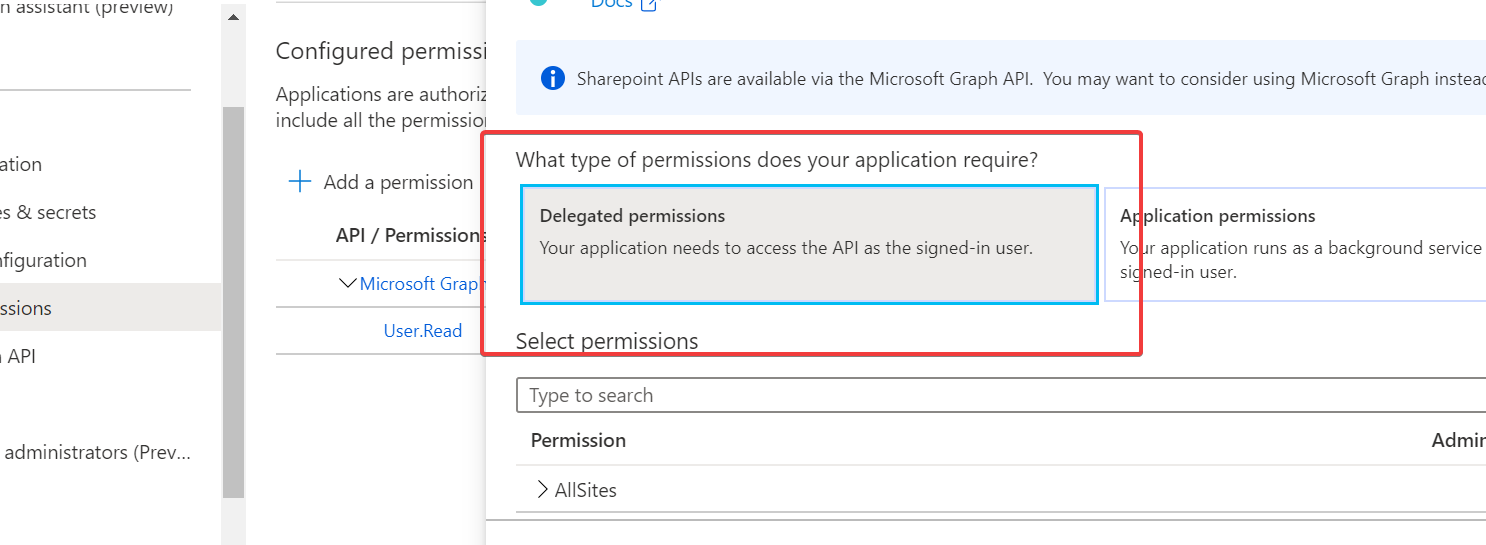Image resolution: width=1486 pixels, height=545 pixels.
Task: Open Token configuration in the sidebar
Action: pyautogui.click(x=43, y=260)
